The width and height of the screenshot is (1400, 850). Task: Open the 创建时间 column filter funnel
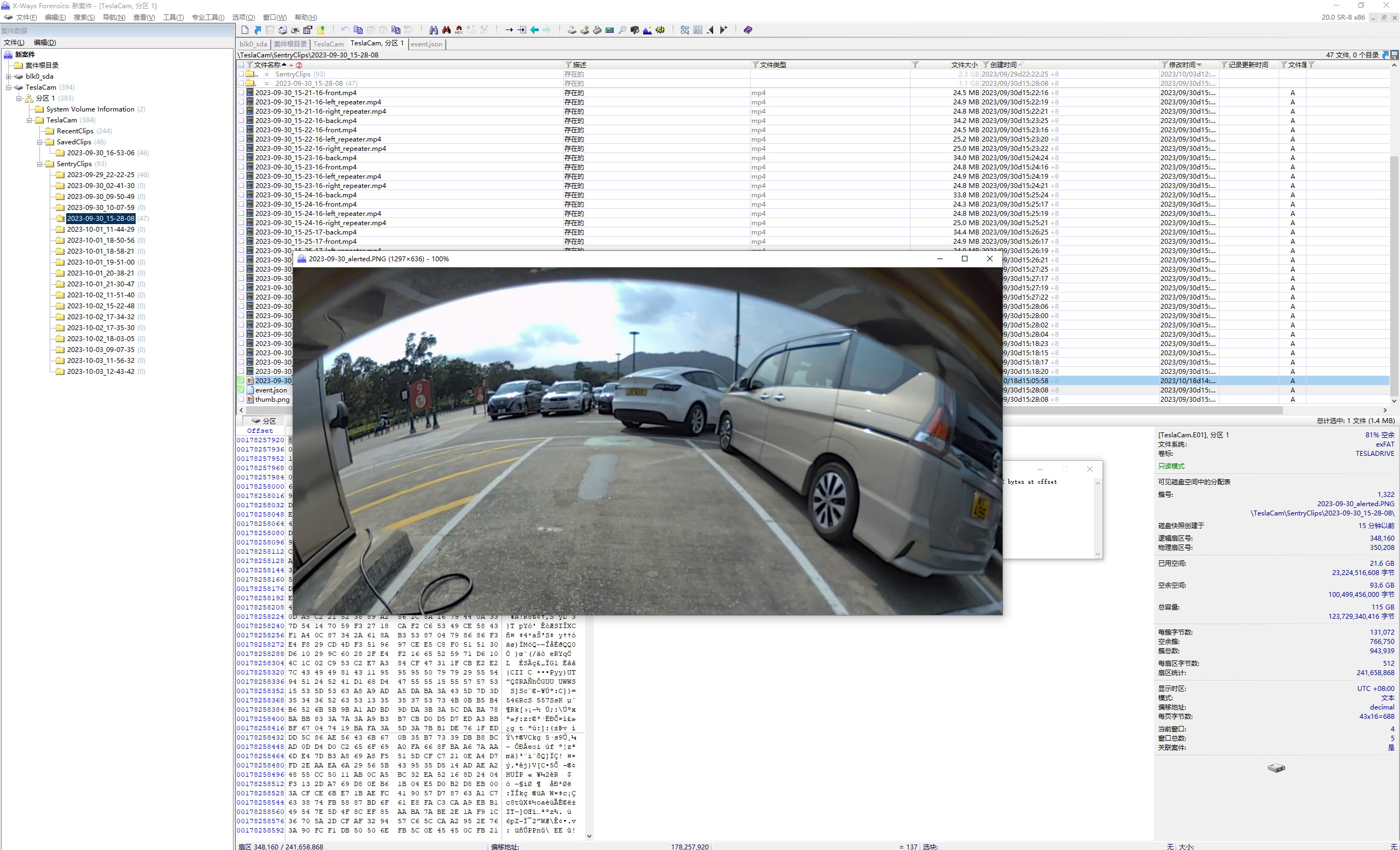tap(986, 65)
